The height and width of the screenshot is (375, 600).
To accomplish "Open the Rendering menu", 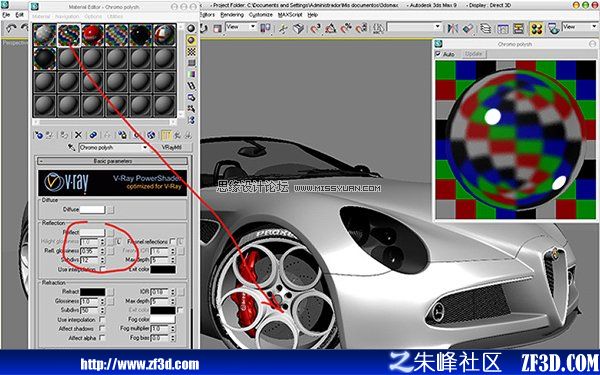I will coord(232,15).
